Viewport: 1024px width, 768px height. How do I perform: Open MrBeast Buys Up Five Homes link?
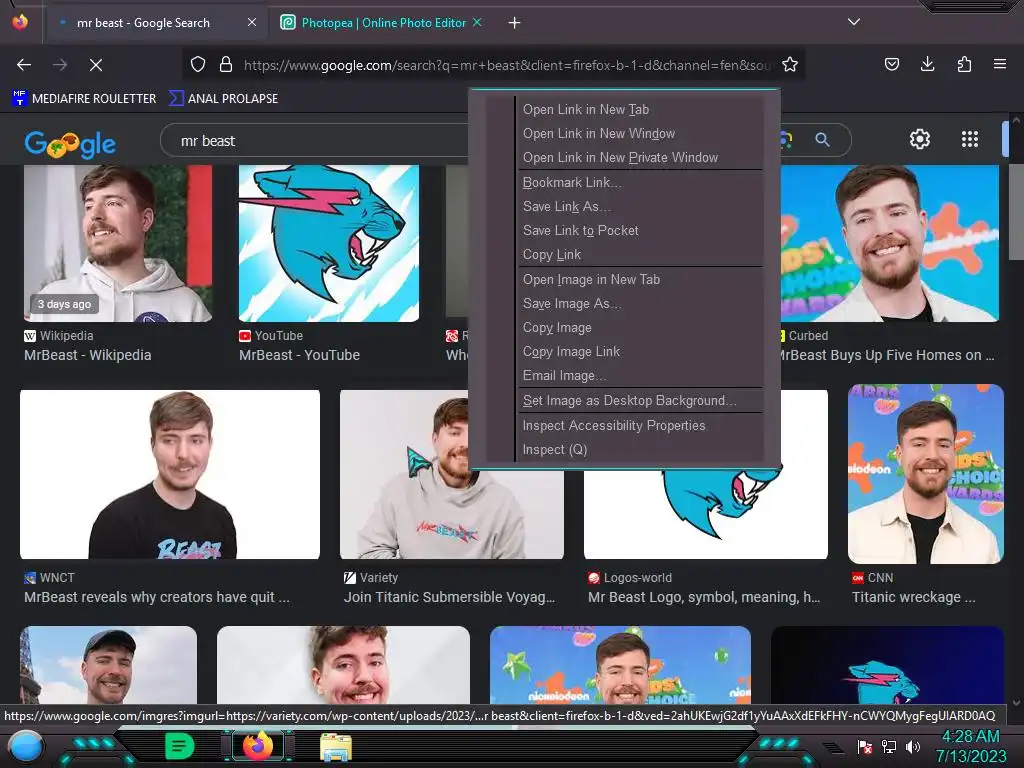pos(887,355)
